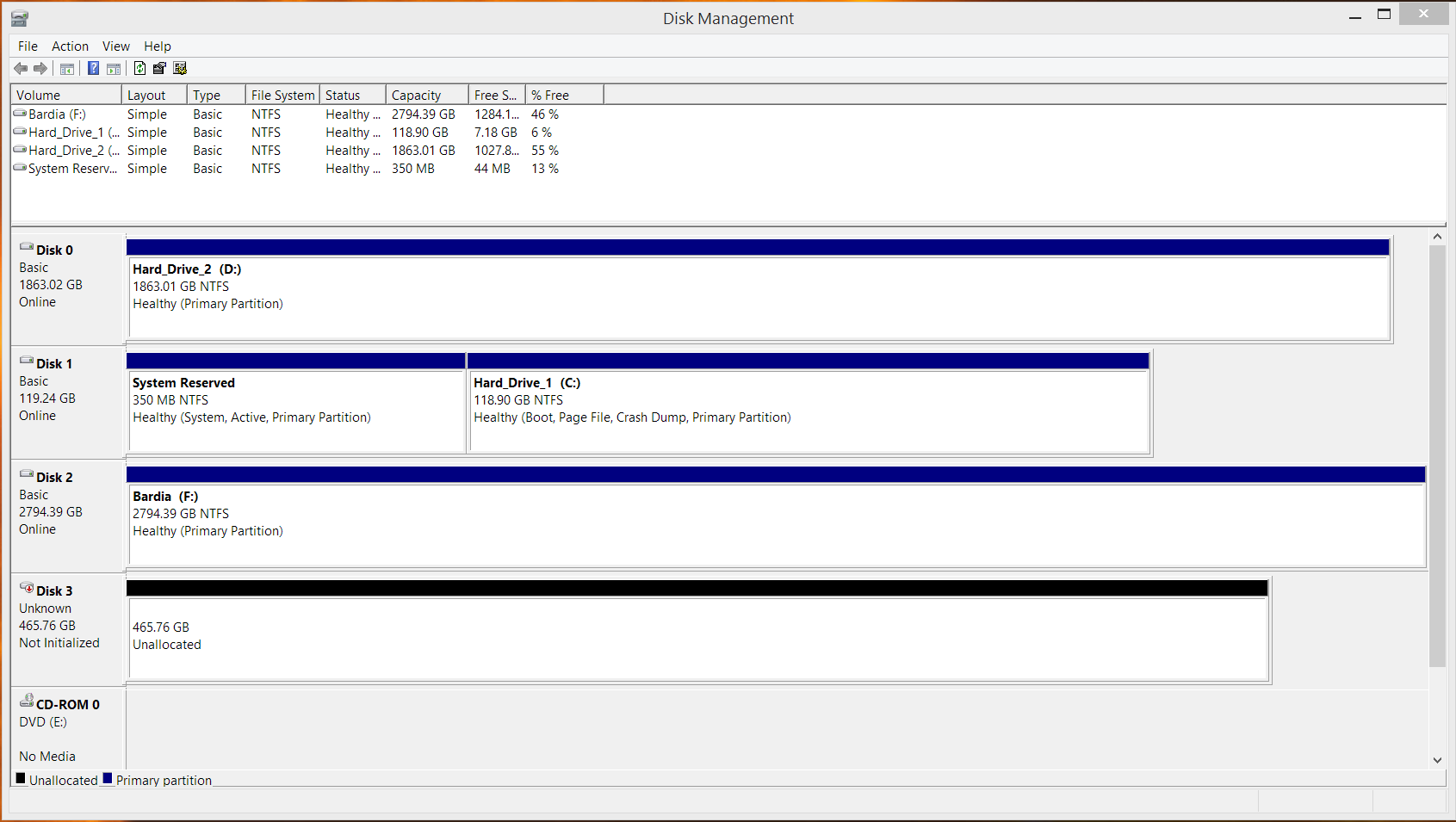
Task: Select Bardia (F:) volume drive icon
Action: pyautogui.click(x=20, y=114)
